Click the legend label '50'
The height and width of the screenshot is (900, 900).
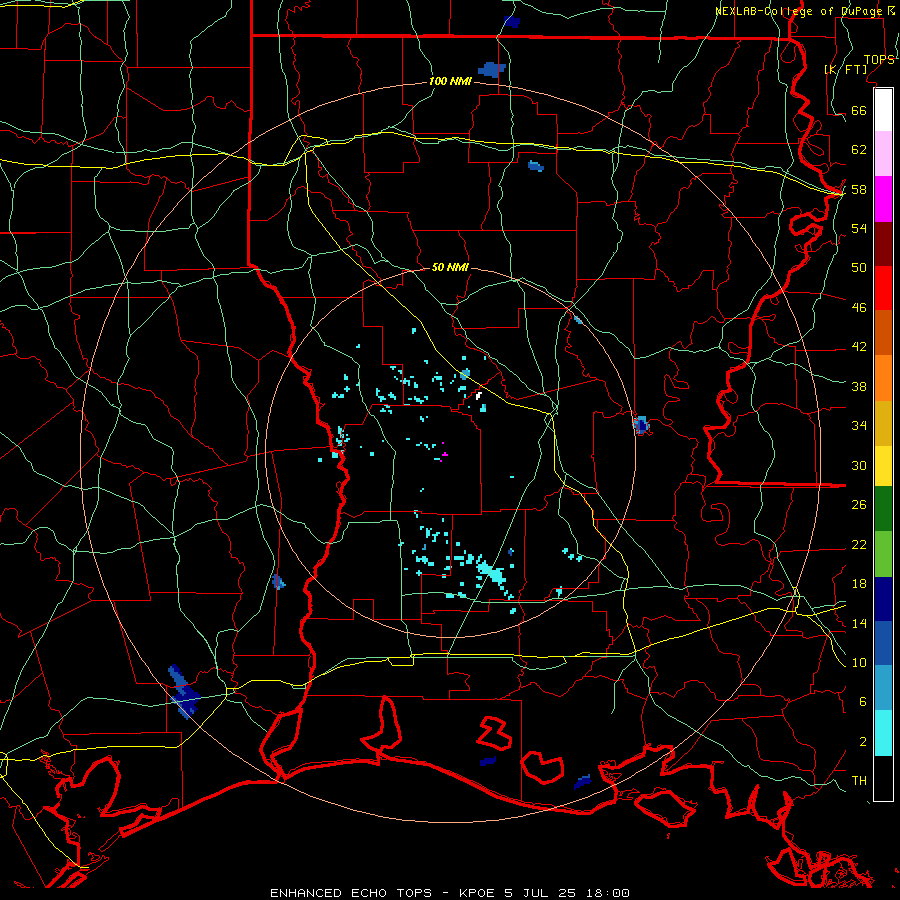pyautogui.click(x=859, y=267)
